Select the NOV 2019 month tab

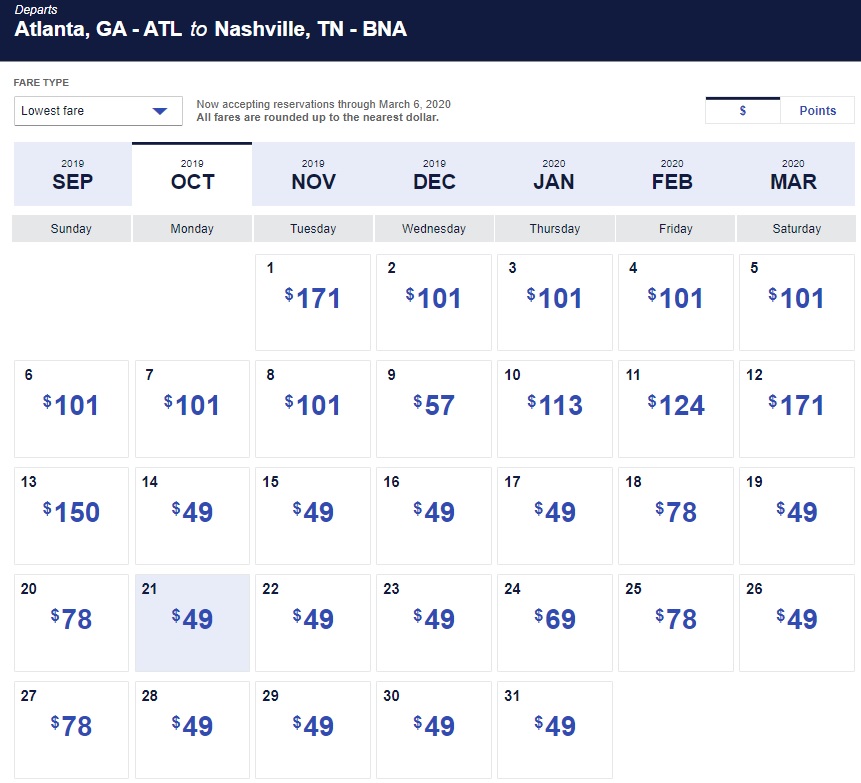(x=313, y=174)
